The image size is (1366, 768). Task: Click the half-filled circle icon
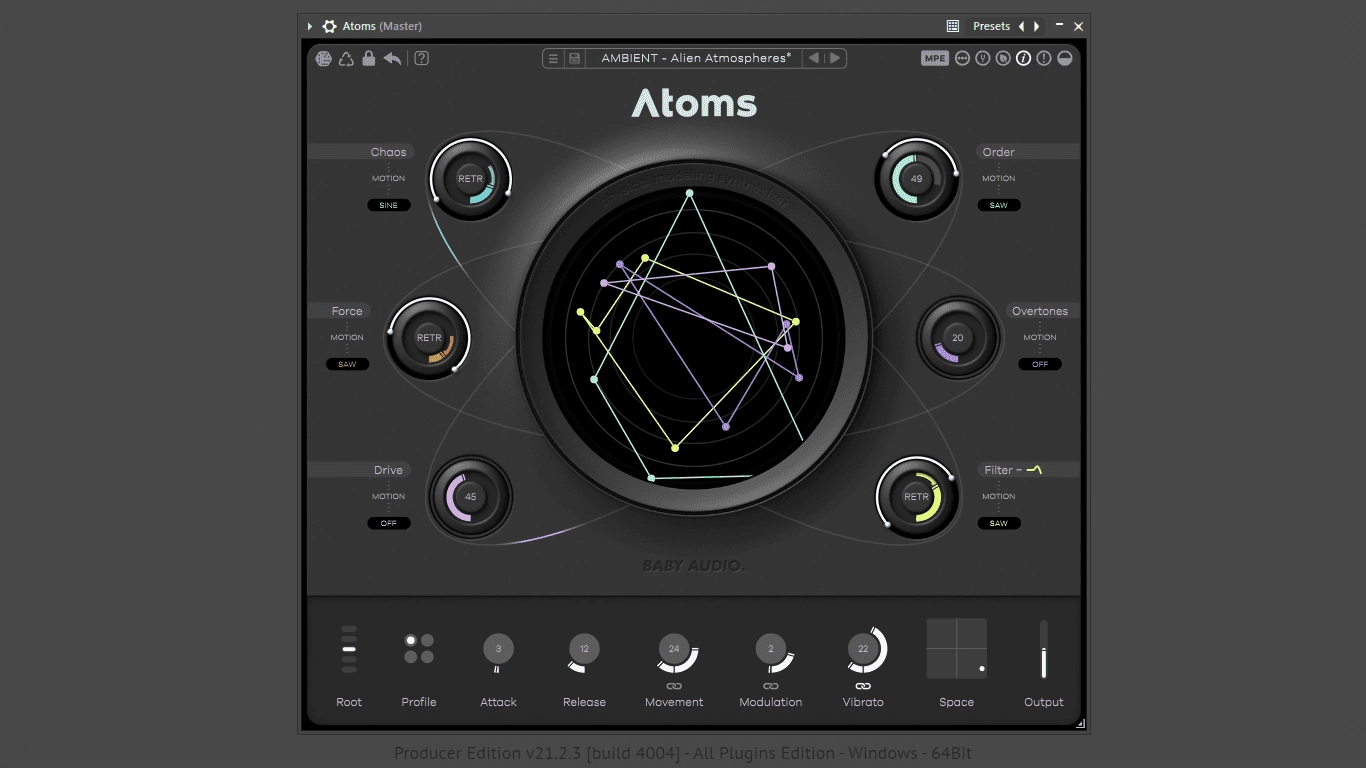(x=1065, y=58)
